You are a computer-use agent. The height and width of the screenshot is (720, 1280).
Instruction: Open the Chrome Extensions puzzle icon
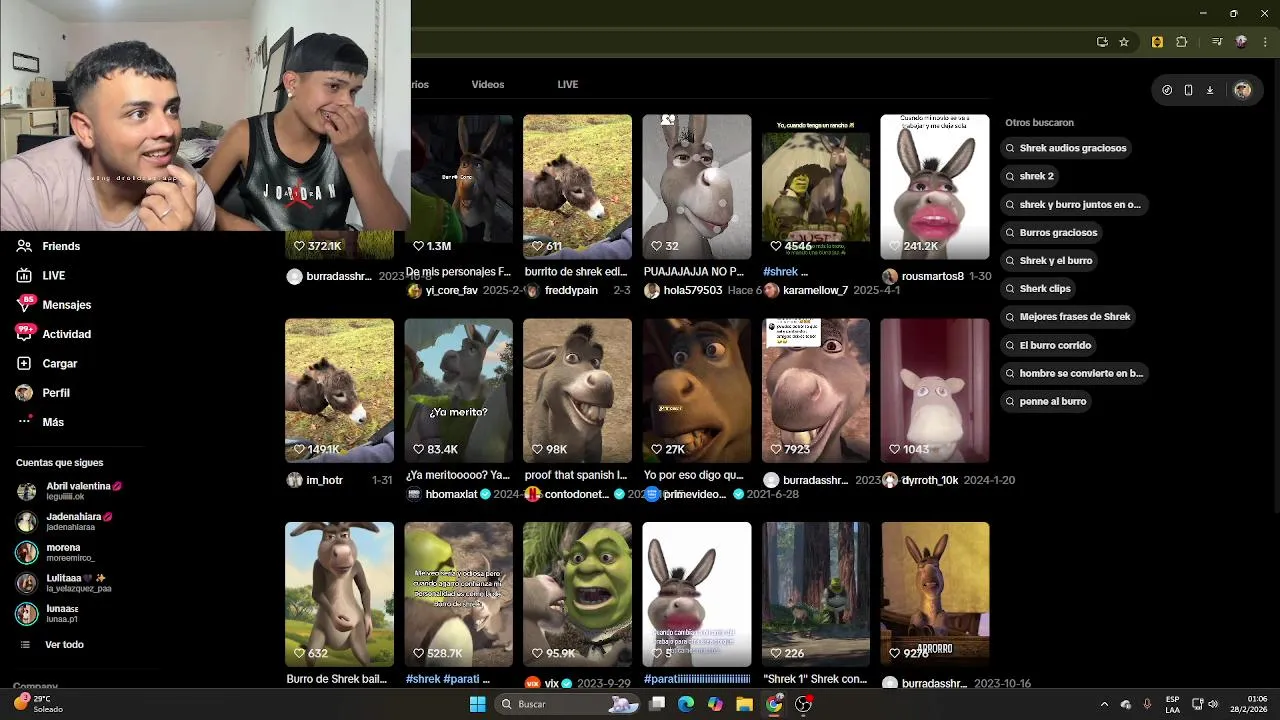coord(1181,42)
